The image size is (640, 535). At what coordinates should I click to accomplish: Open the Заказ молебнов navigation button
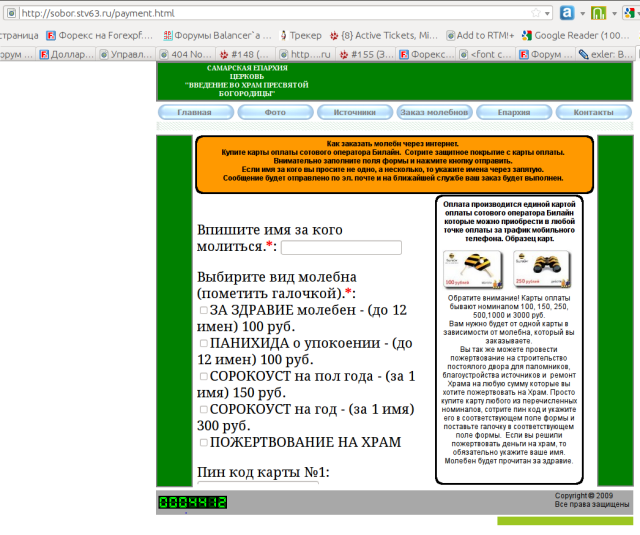click(434, 113)
